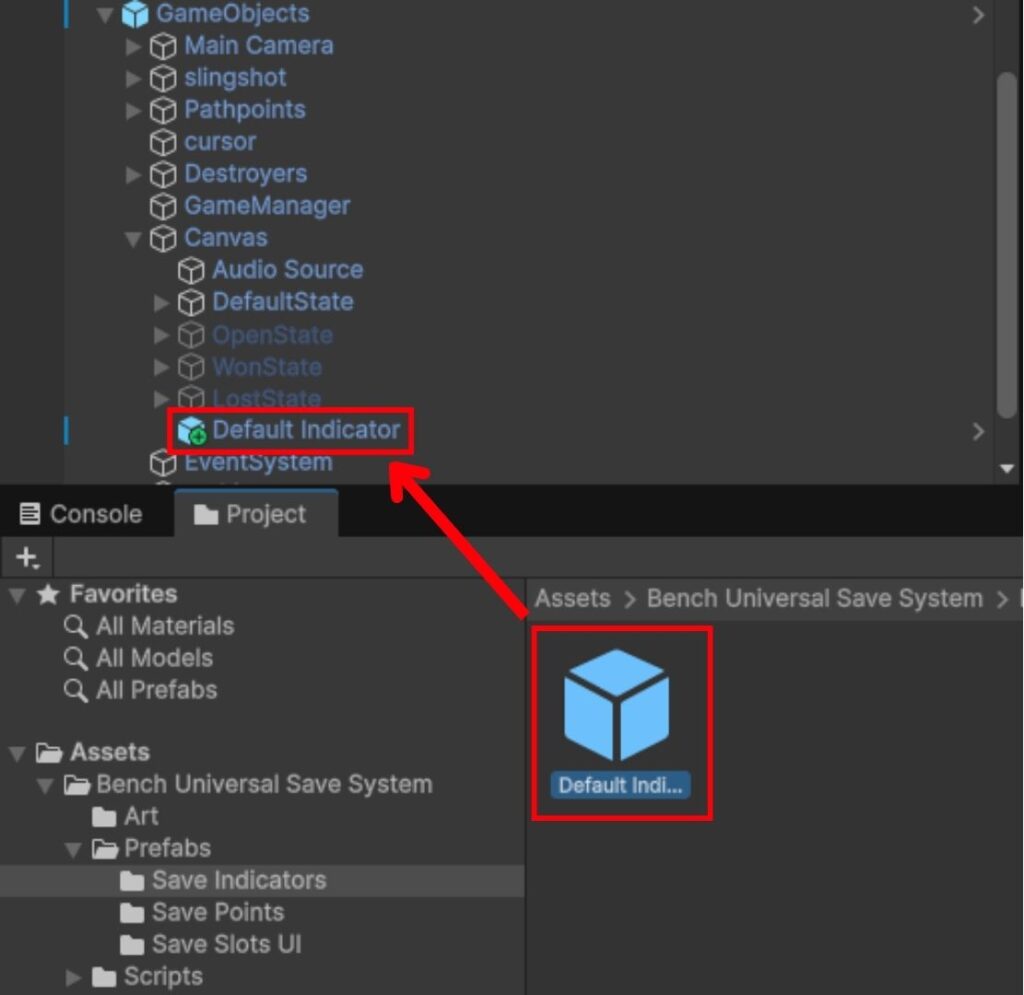Switch to the Console tab

[81, 514]
